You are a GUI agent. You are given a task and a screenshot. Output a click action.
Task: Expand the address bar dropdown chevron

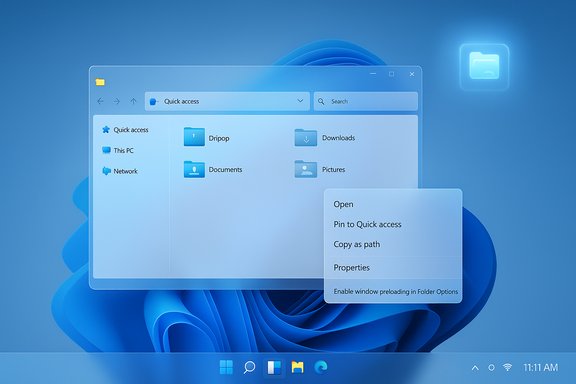click(x=300, y=101)
